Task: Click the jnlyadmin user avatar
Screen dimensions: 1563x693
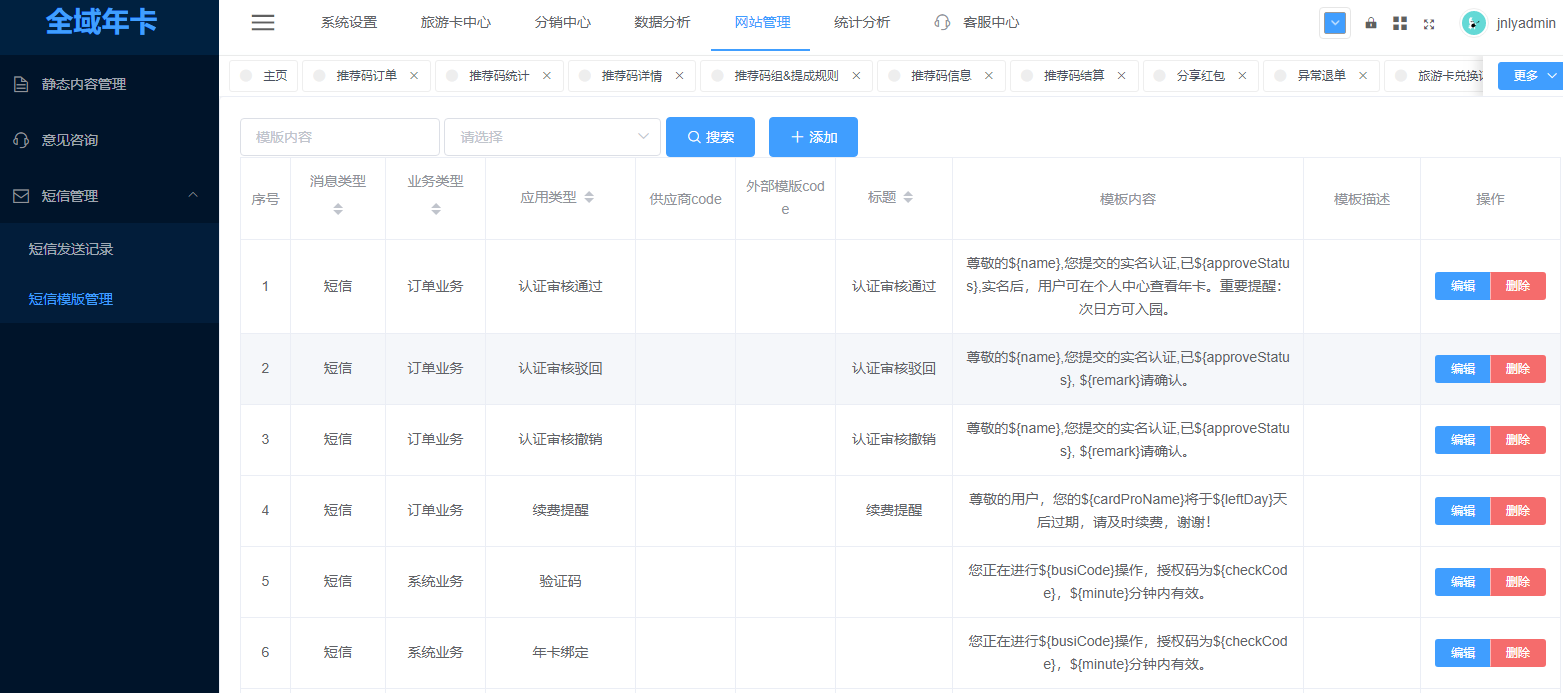Action: (1473, 23)
